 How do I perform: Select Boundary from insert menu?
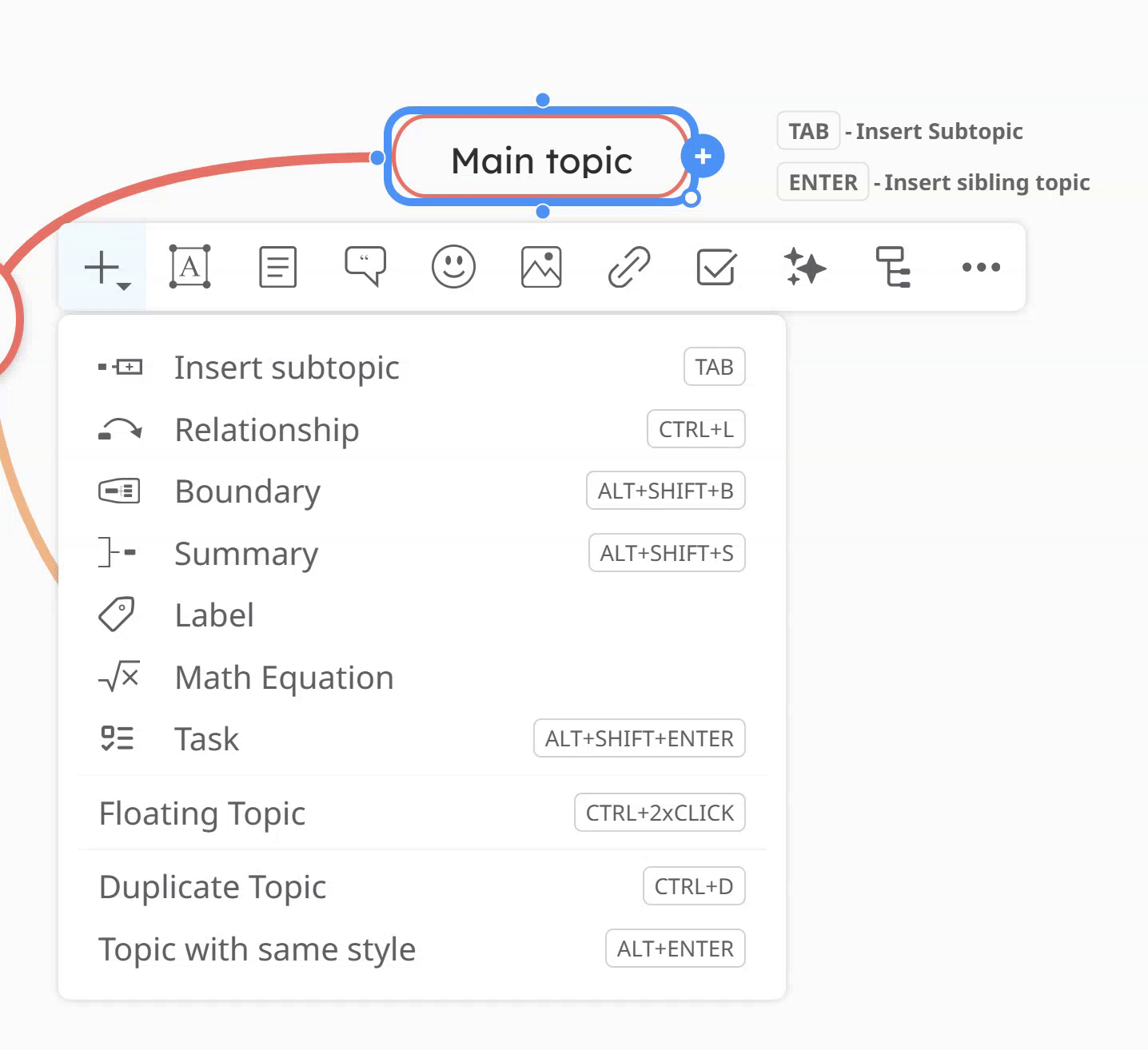point(247,491)
